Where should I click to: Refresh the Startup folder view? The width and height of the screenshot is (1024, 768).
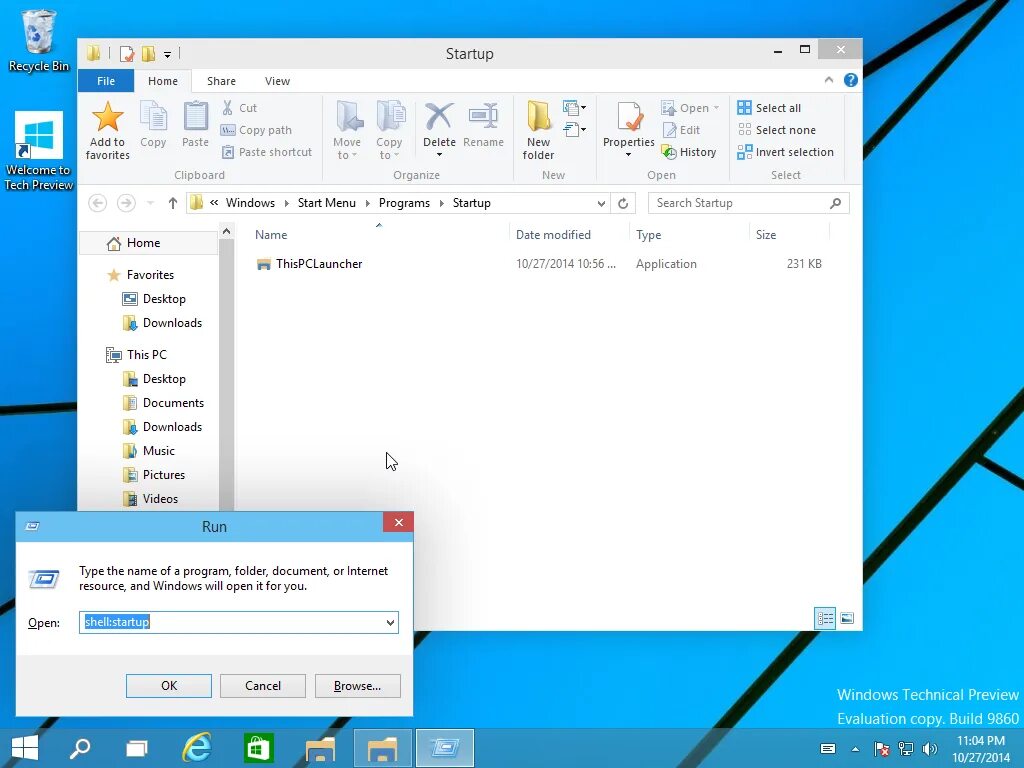pos(623,203)
